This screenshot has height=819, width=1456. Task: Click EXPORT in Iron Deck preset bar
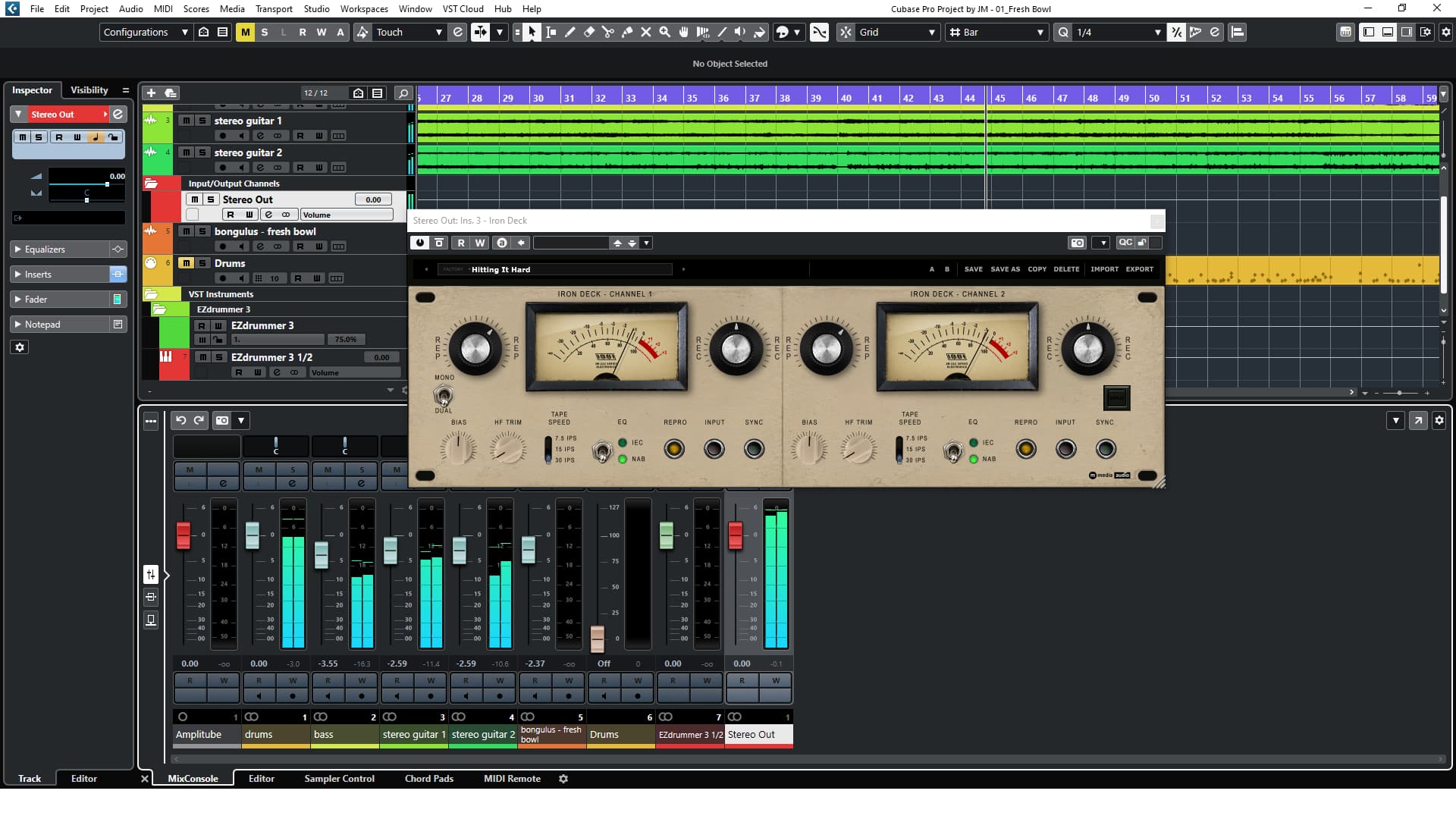click(1139, 269)
